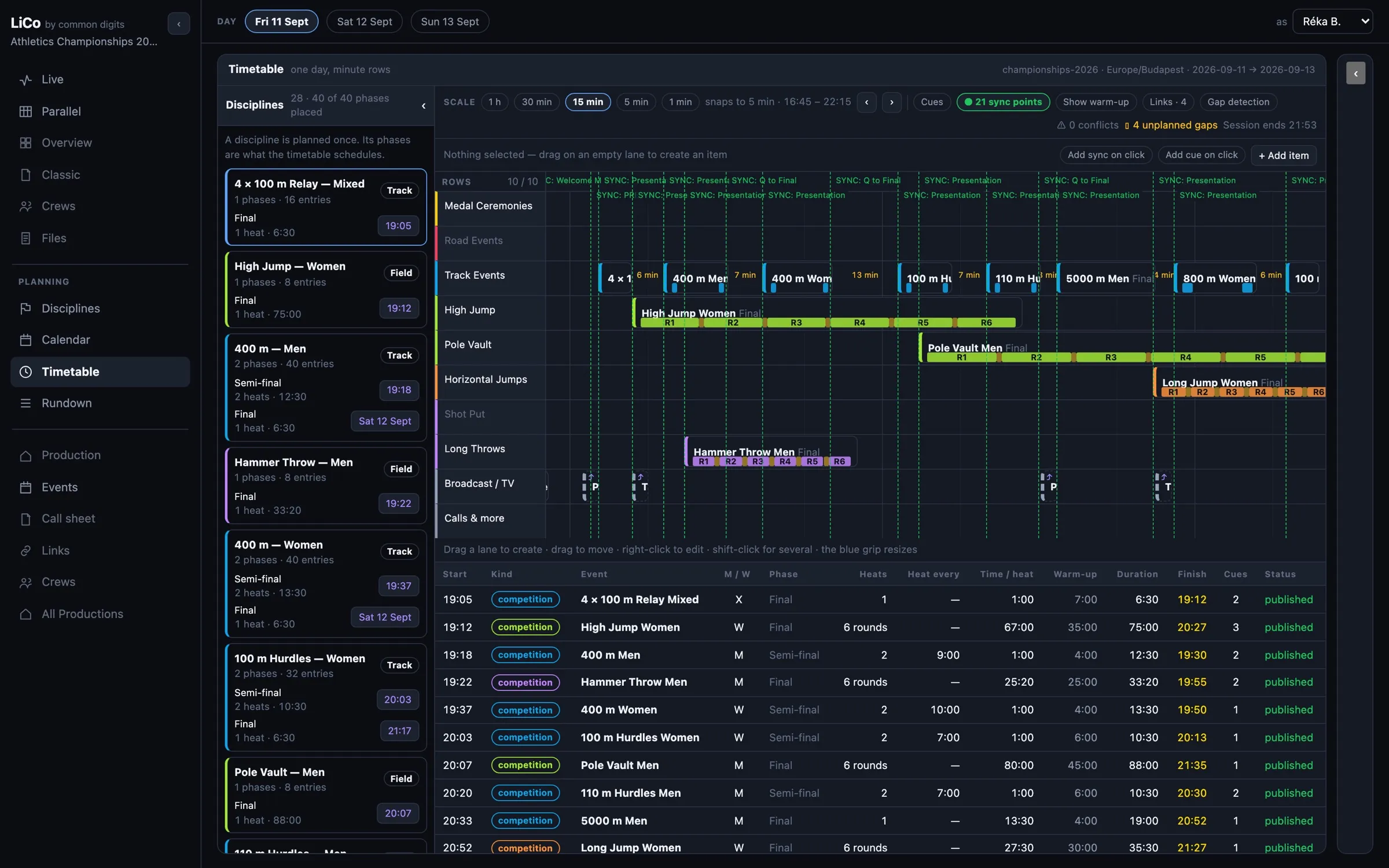Select the Hammer Throw Men Final timeline block
The height and width of the screenshot is (868, 1389).
770,452
